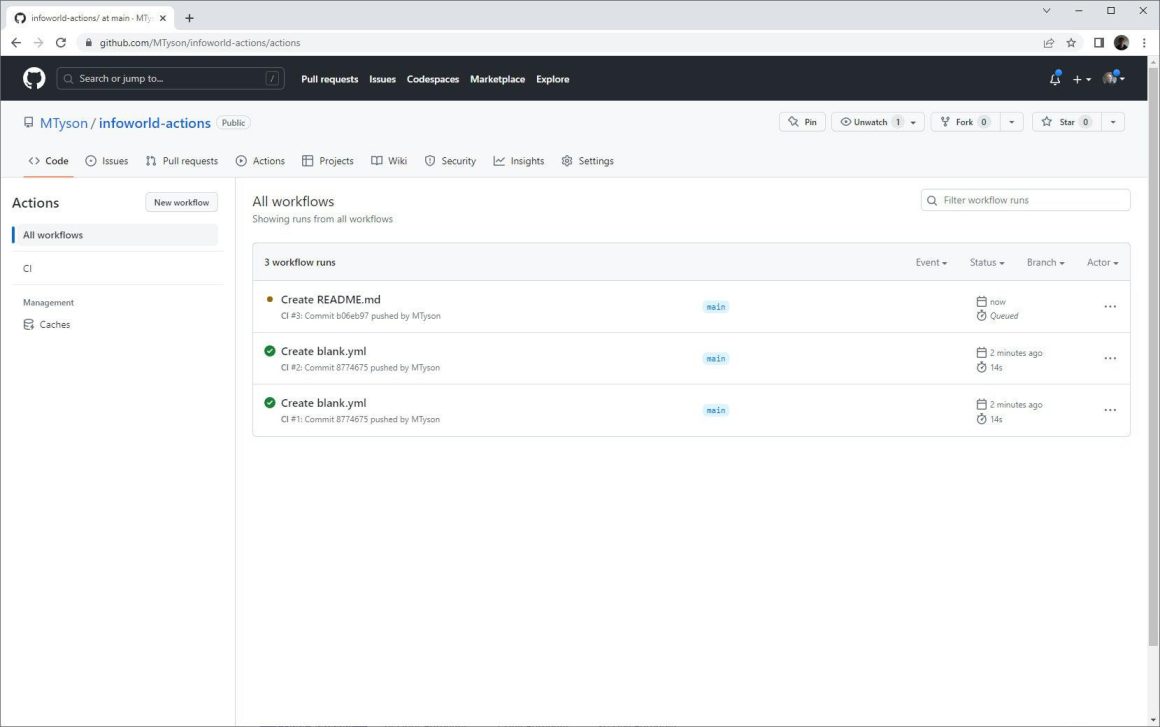Open Marketplace in top navigation
This screenshot has height=727, width=1160.
[497, 79]
